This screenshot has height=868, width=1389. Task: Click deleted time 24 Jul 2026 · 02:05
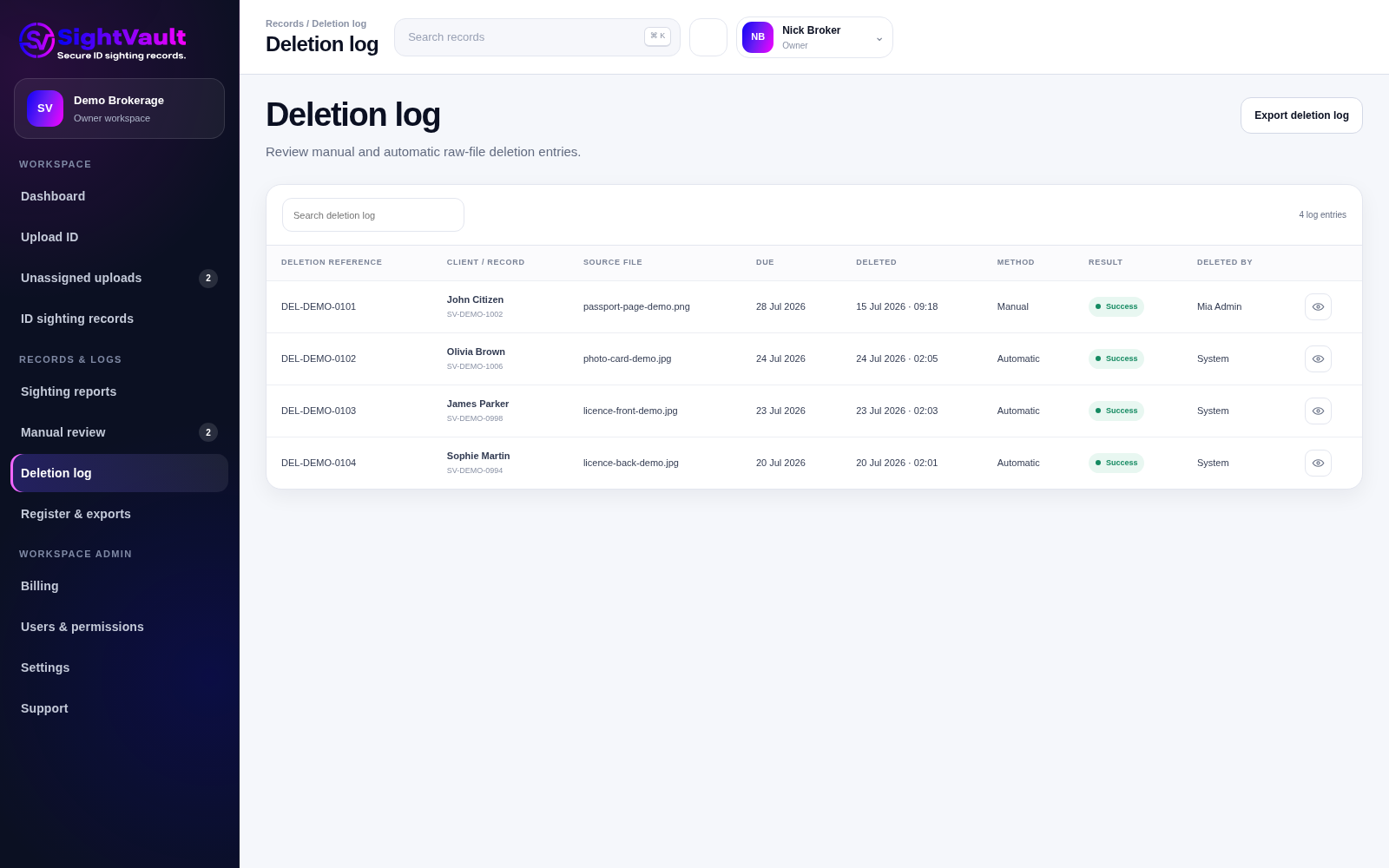click(897, 358)
